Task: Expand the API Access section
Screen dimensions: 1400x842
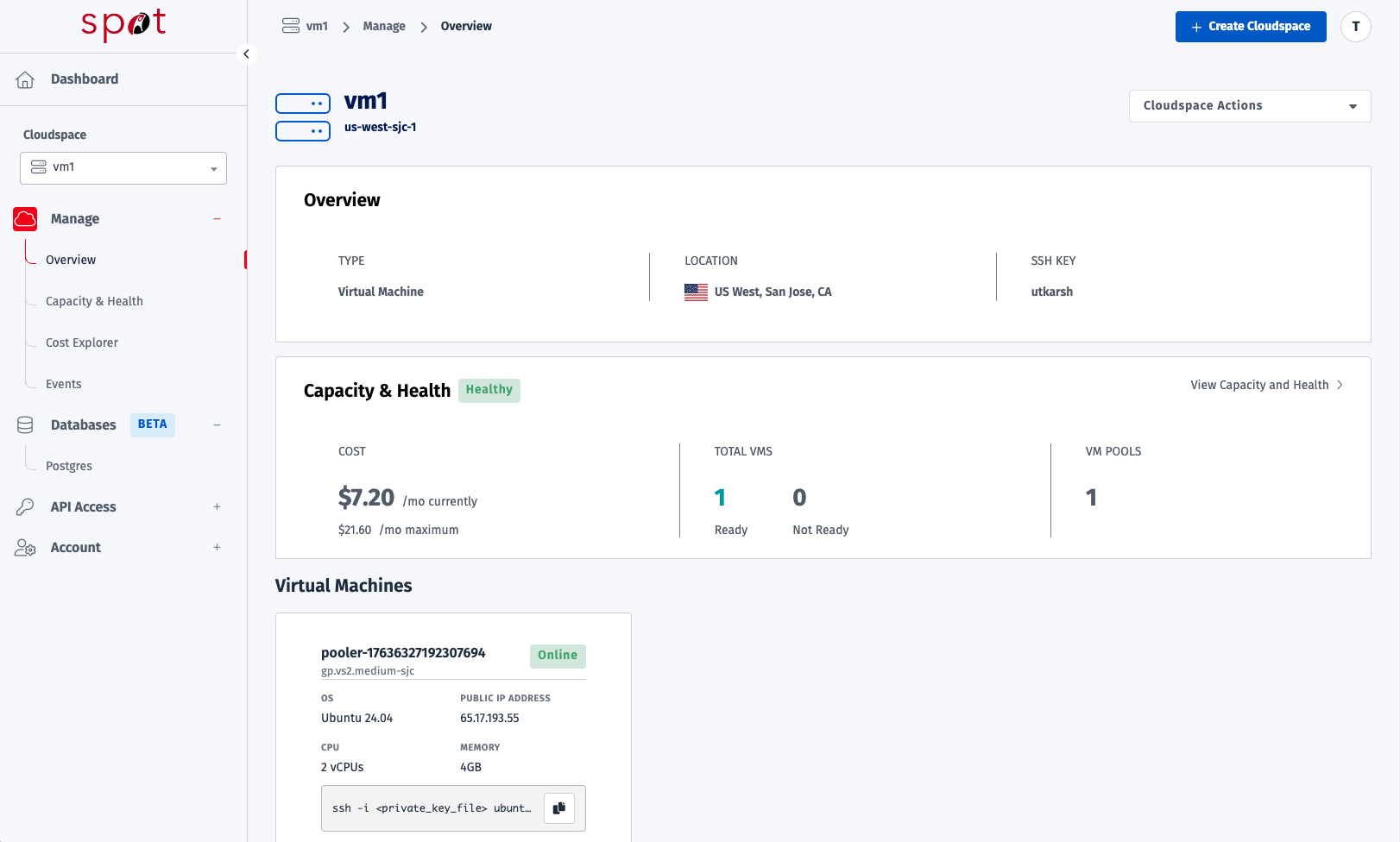Action: 217,507
